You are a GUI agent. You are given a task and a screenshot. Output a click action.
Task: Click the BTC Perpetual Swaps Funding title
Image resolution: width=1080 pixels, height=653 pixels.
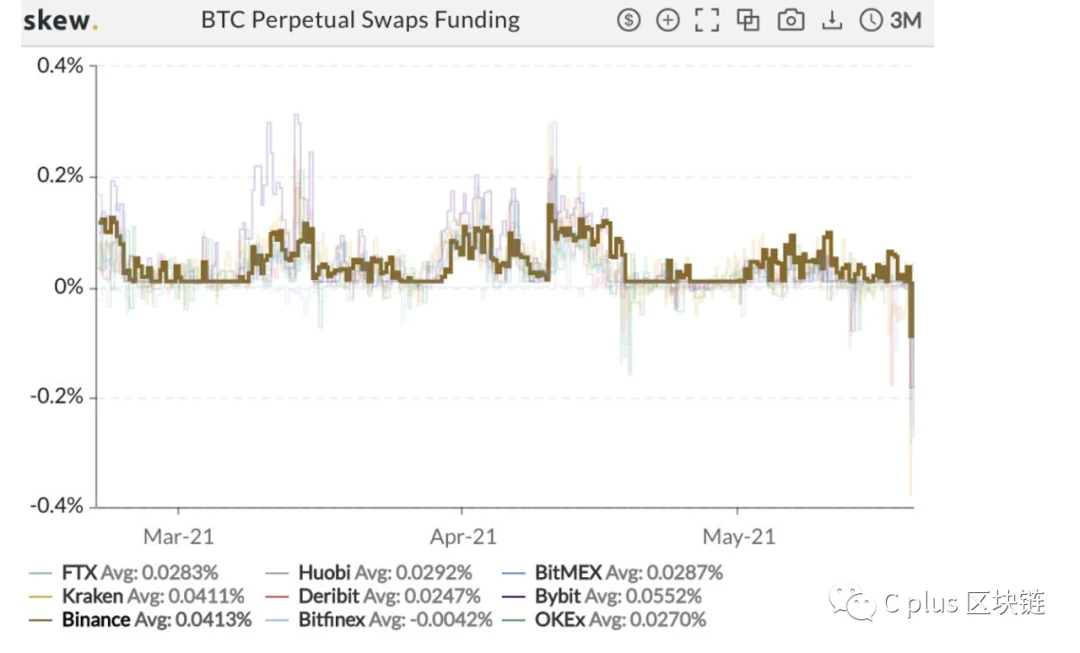click(360, 20)
